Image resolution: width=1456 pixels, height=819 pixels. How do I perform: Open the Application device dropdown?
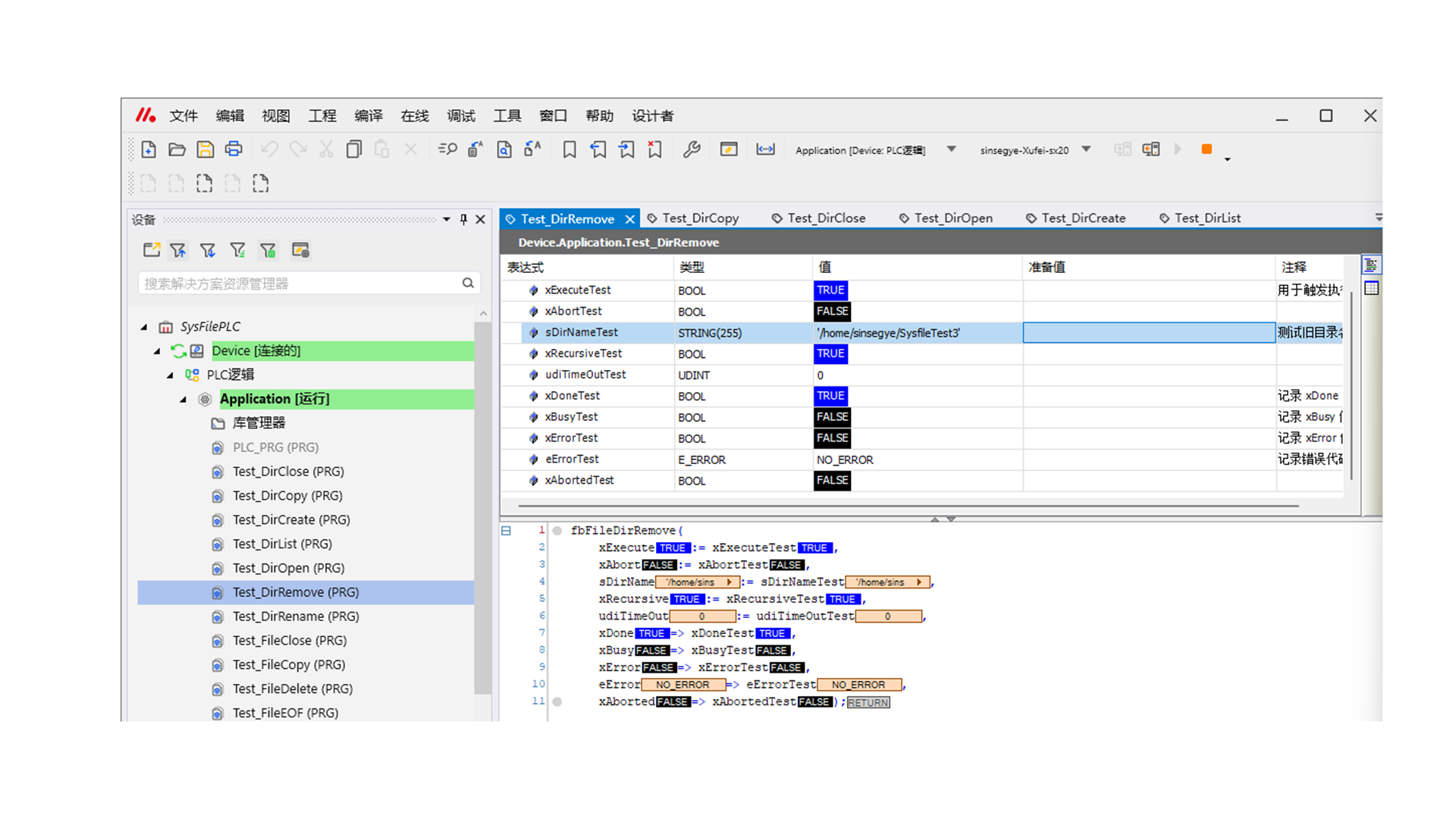pyautogui.click(x=951, y=149)
